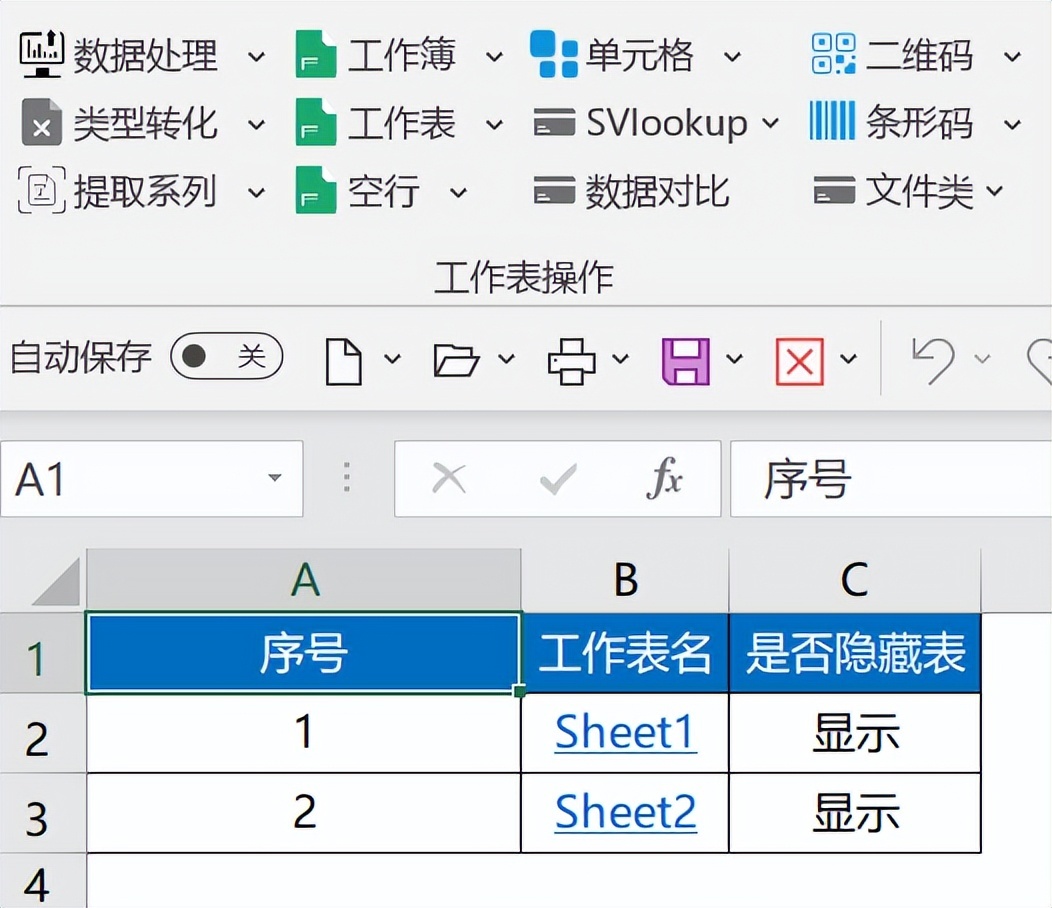Viewport: 1052px width, 908px height.
Task: Follow the Sheet2 hyperlink
Action: pos(625,812)
